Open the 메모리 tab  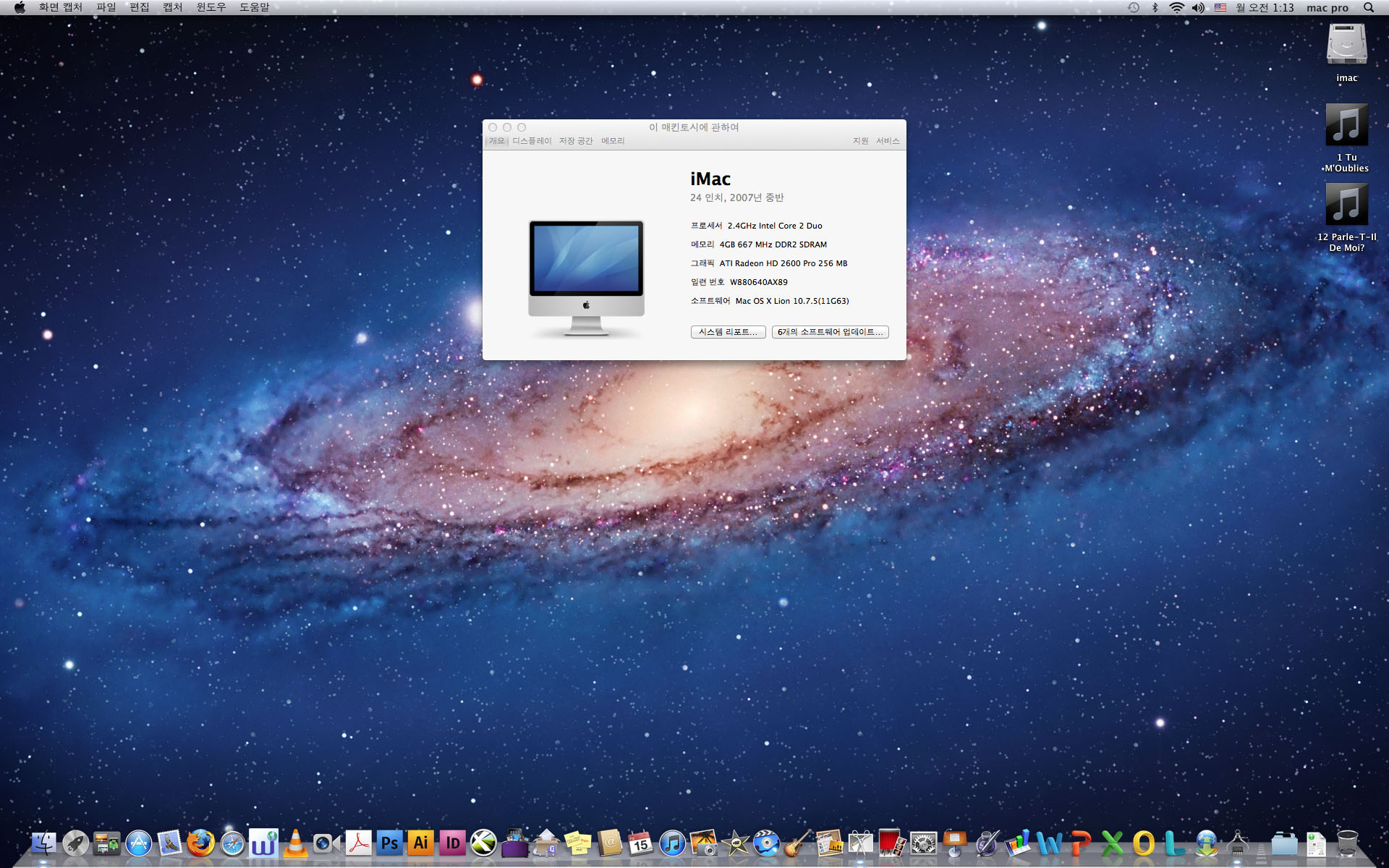click(x=613, y=141)
